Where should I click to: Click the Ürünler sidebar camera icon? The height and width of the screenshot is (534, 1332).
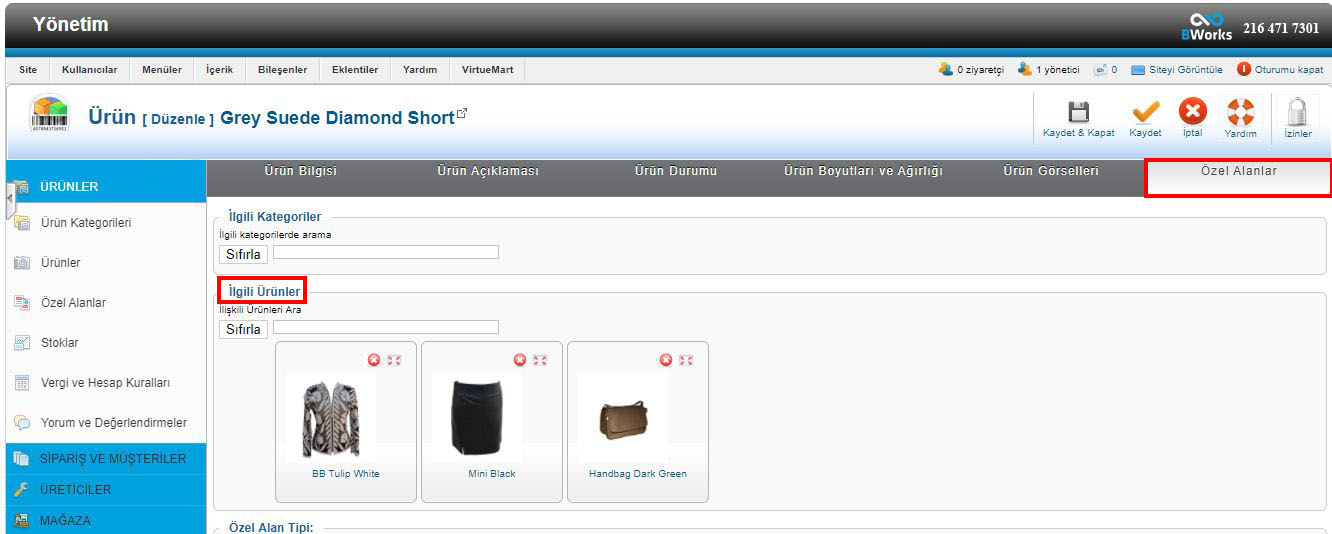point(22,263)
